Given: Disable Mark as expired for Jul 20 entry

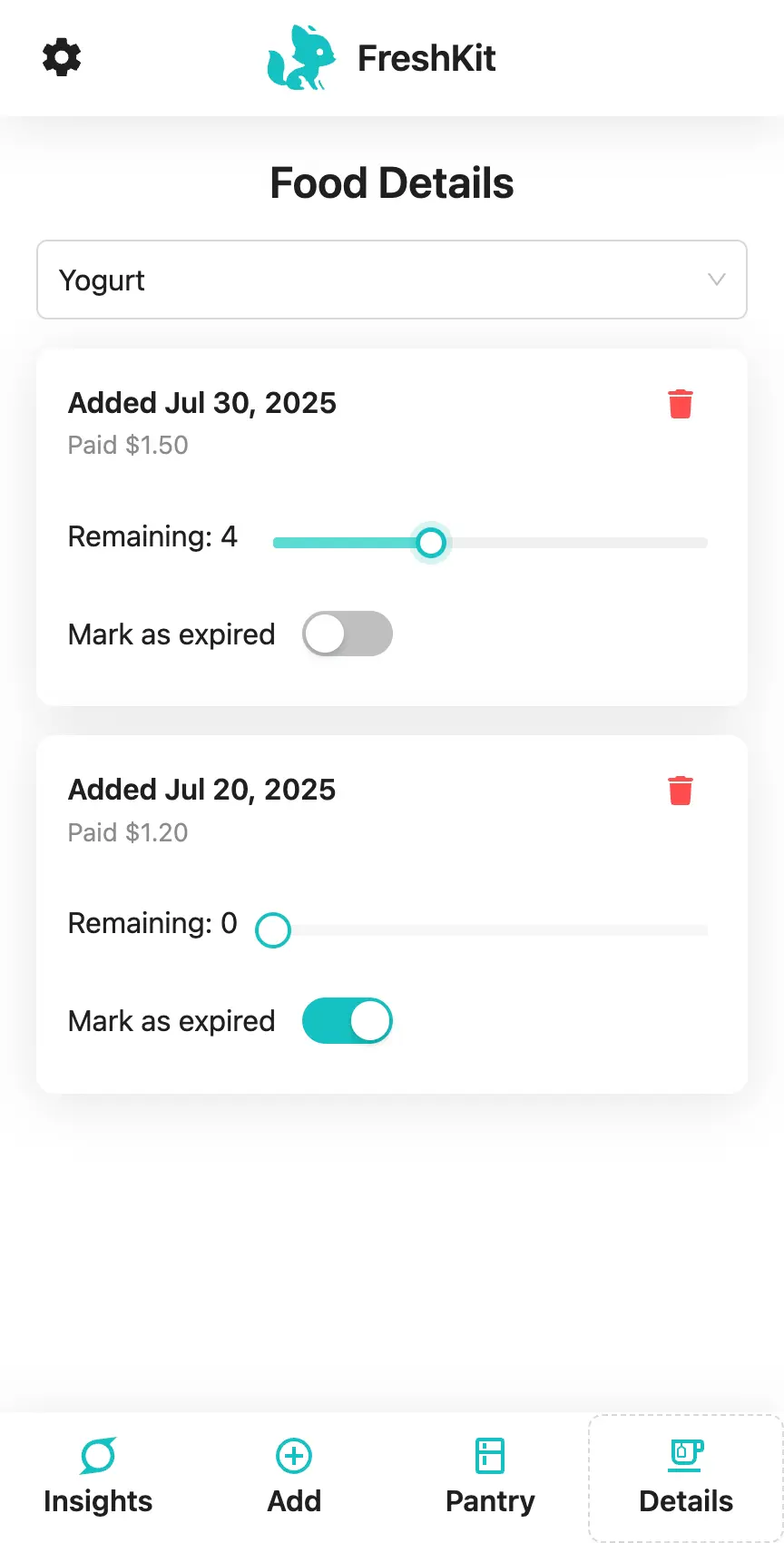Looking at the screenshot, I should tap(348, 1020).
